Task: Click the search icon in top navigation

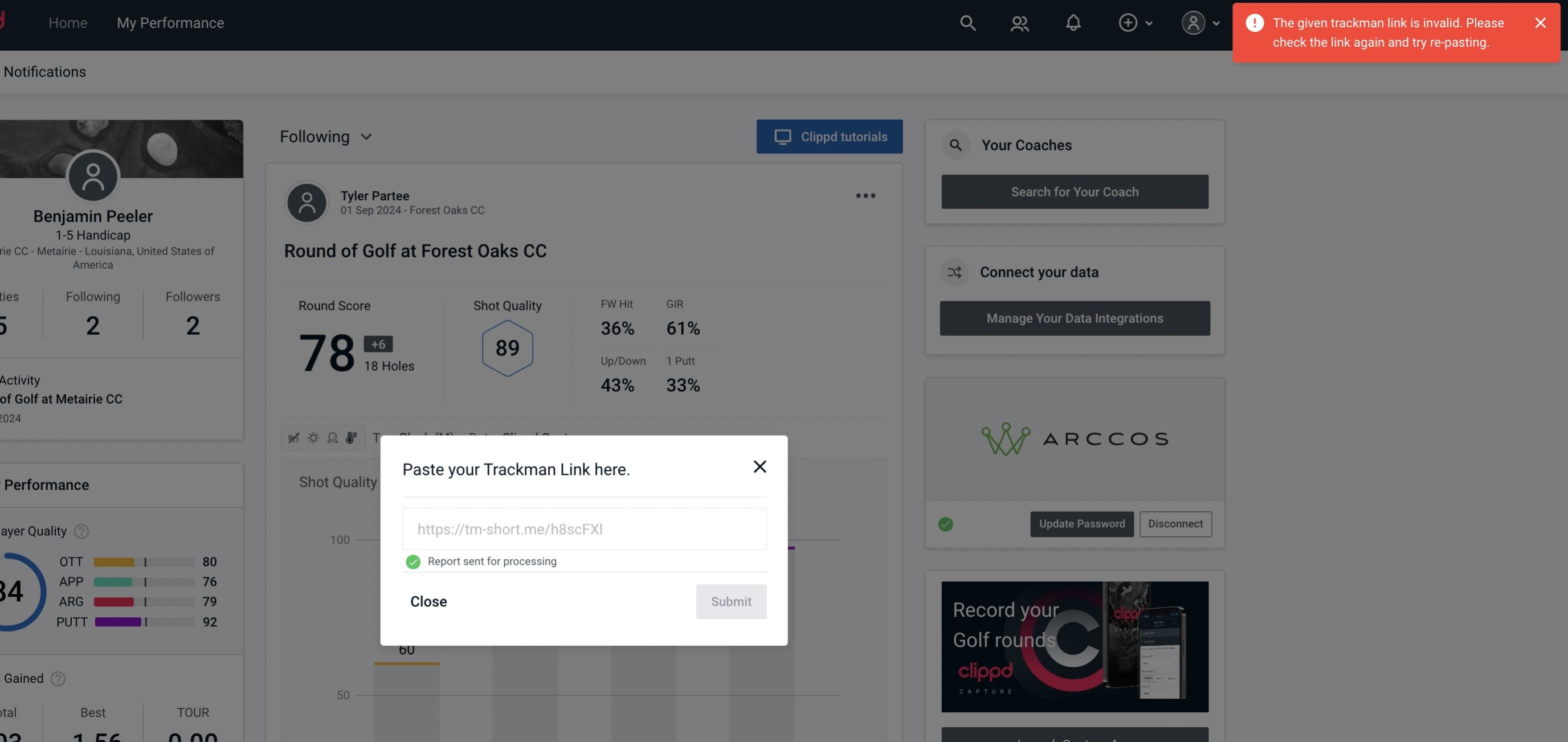Action: [x=967, y=22]
